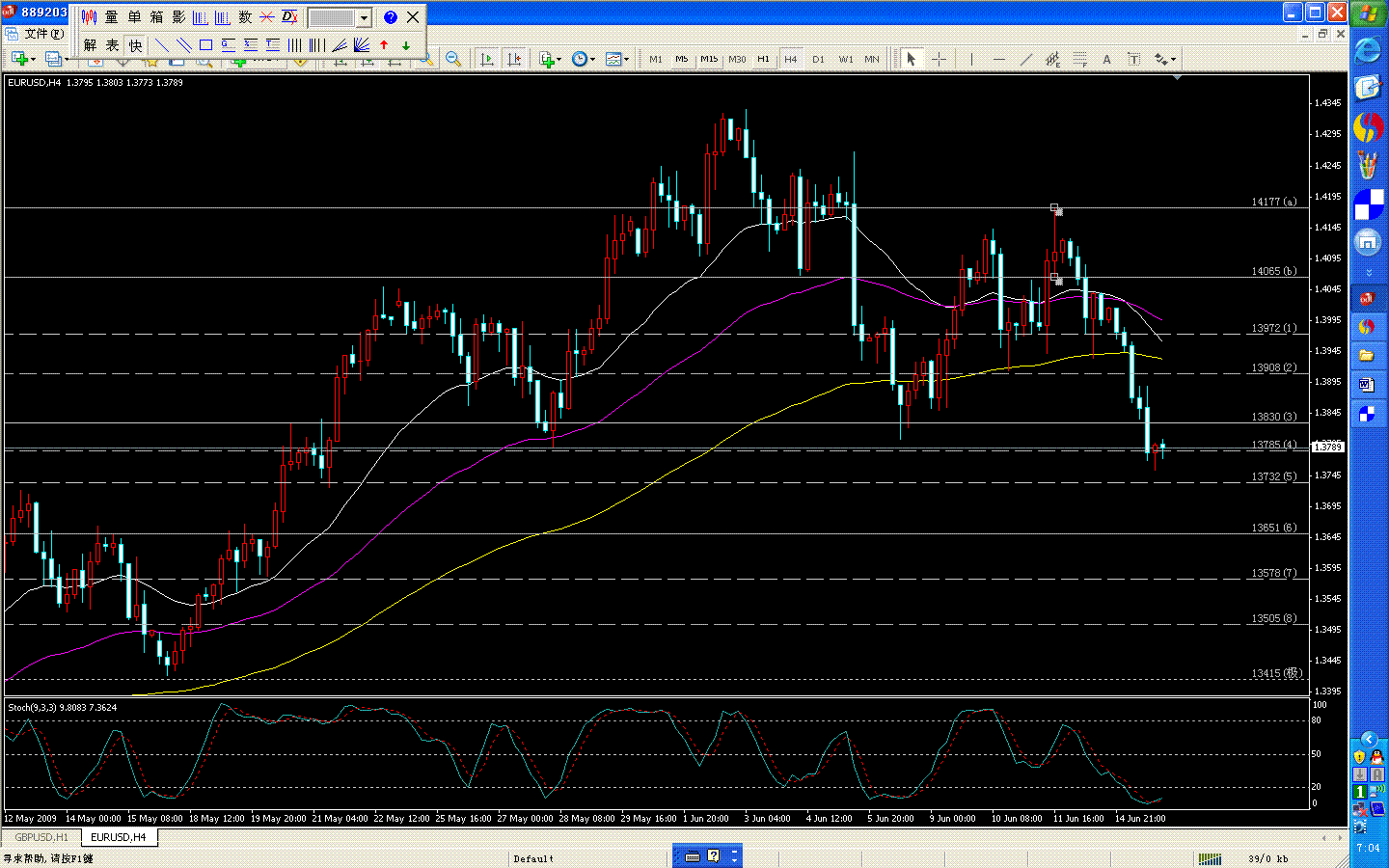Switch chart to M5 timeframe
The width and height of the screenshot is (1389, 868).
click(x=682, y=59)
